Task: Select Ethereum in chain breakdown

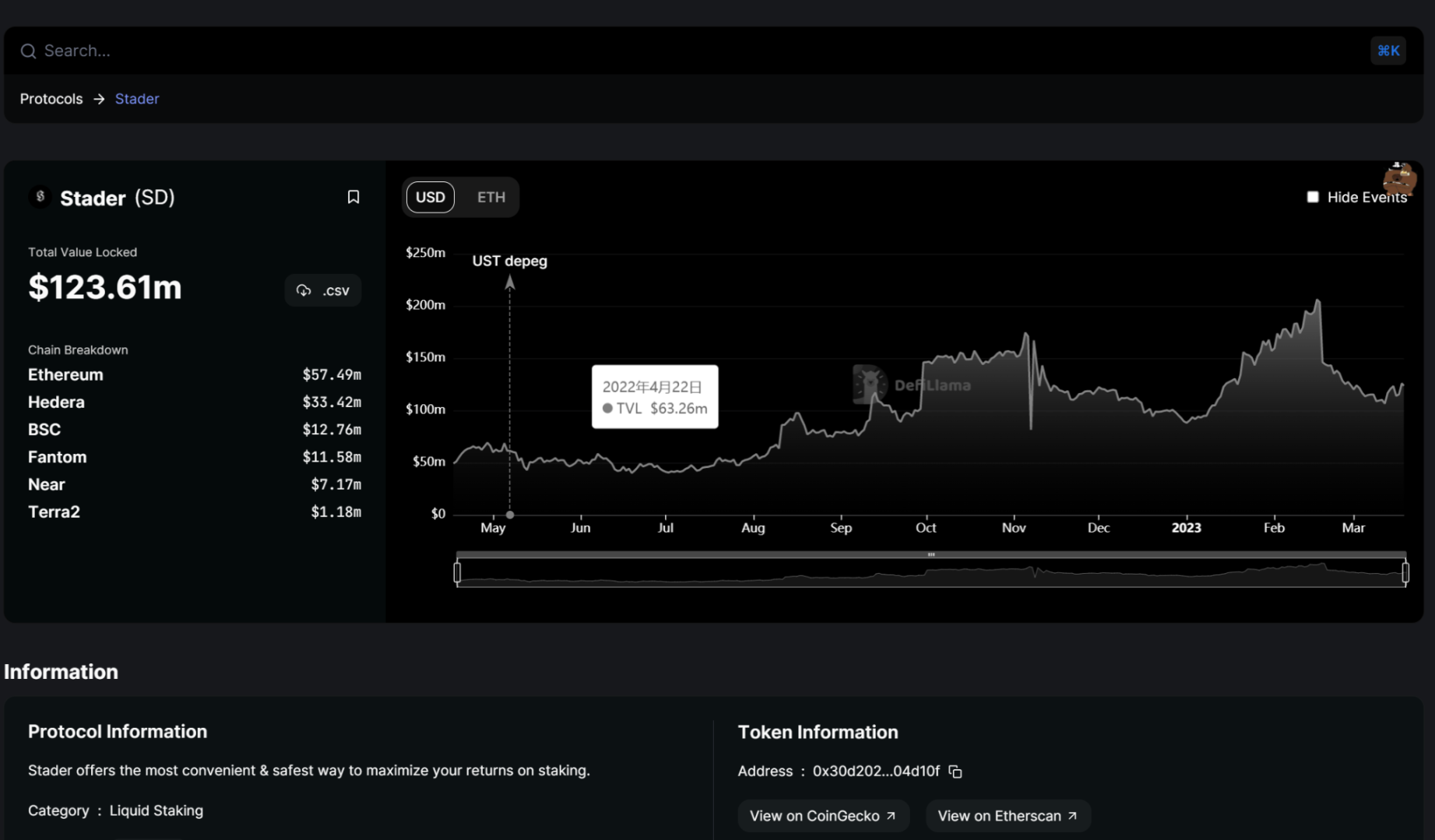Action: click(65, 374)
